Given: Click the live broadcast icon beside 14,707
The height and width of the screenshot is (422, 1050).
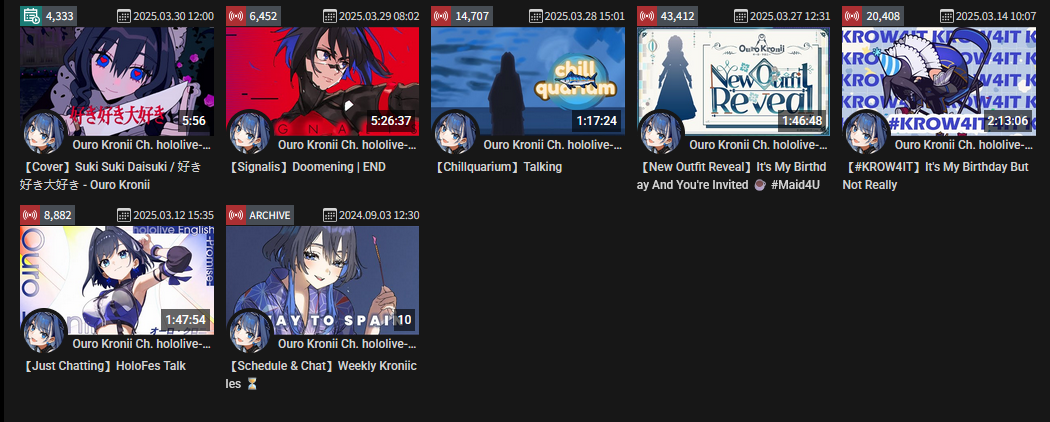Looking at the screenshot, I should [441, 16].
